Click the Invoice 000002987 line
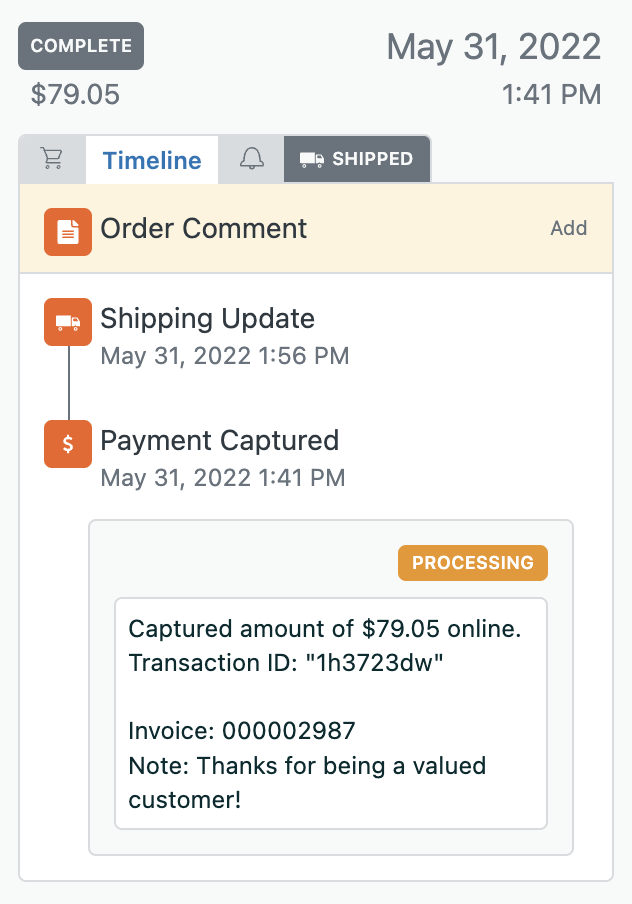Image resolution: width=632 pixels, height=904 pixels. [242, 731]
